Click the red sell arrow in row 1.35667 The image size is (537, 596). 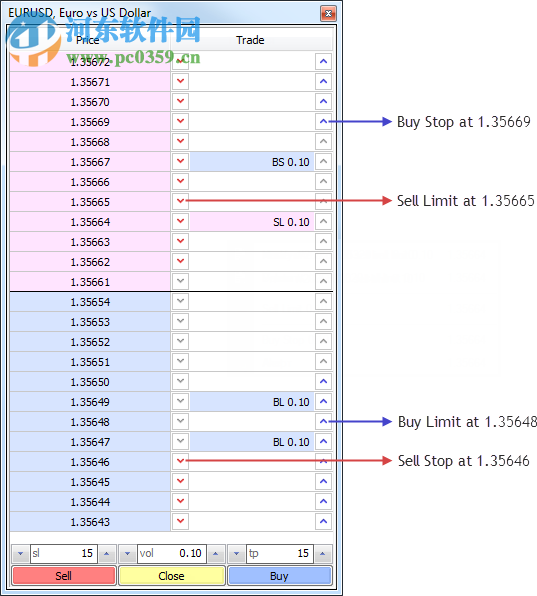[181, 162]
